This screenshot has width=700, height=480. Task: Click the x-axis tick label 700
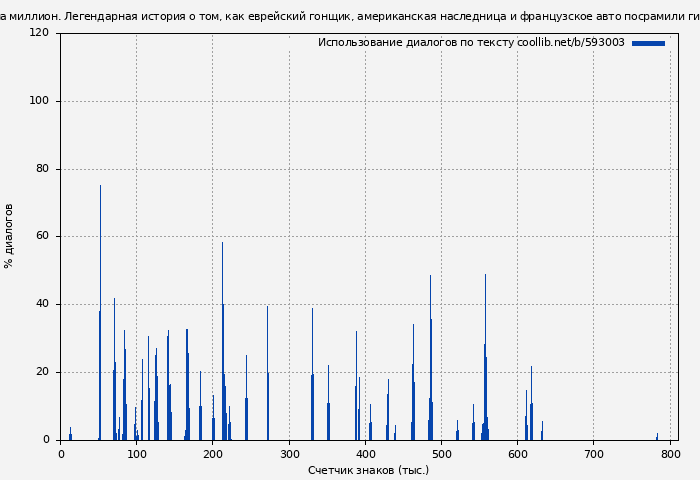[x=594, y=454]
